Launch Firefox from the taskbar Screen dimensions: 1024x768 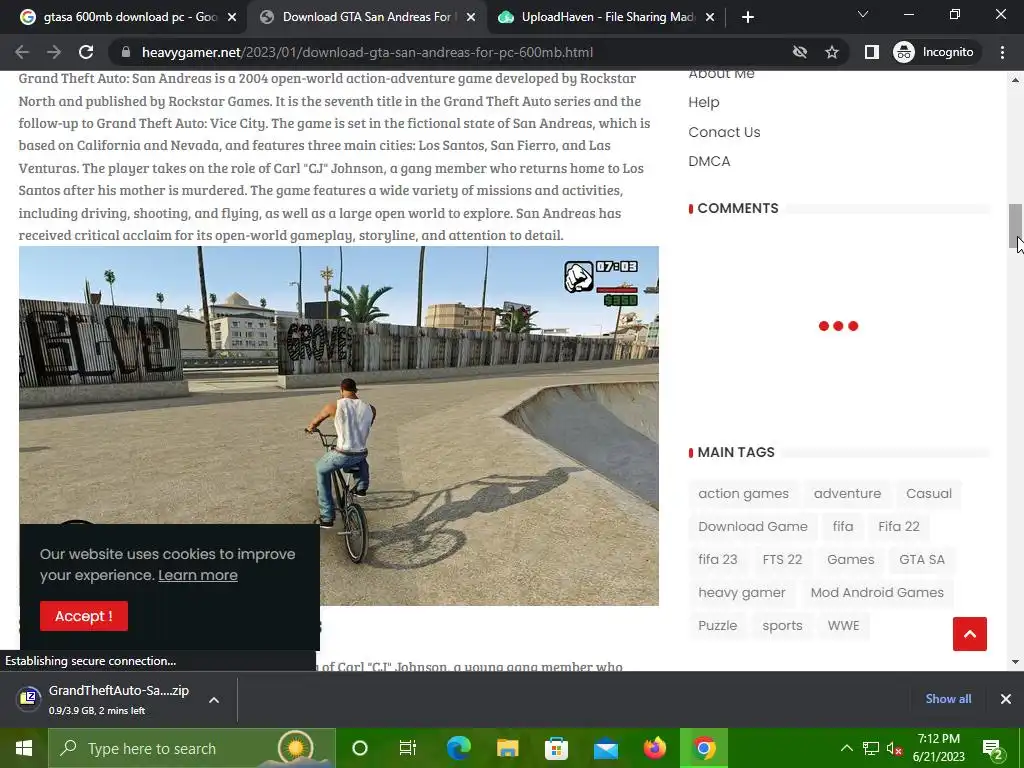[655, 748]
